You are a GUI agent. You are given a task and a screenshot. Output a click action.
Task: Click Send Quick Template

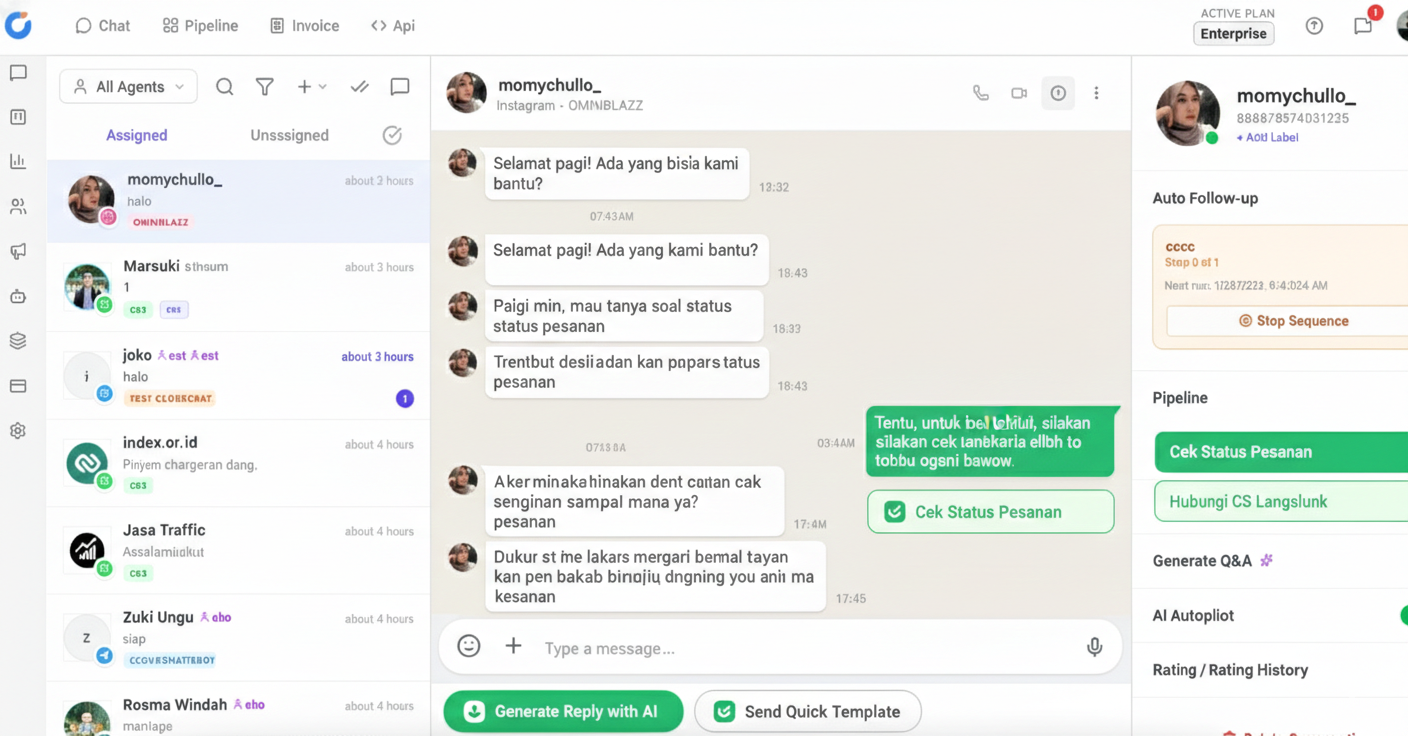pyautogui.click(x=807, y=712)
